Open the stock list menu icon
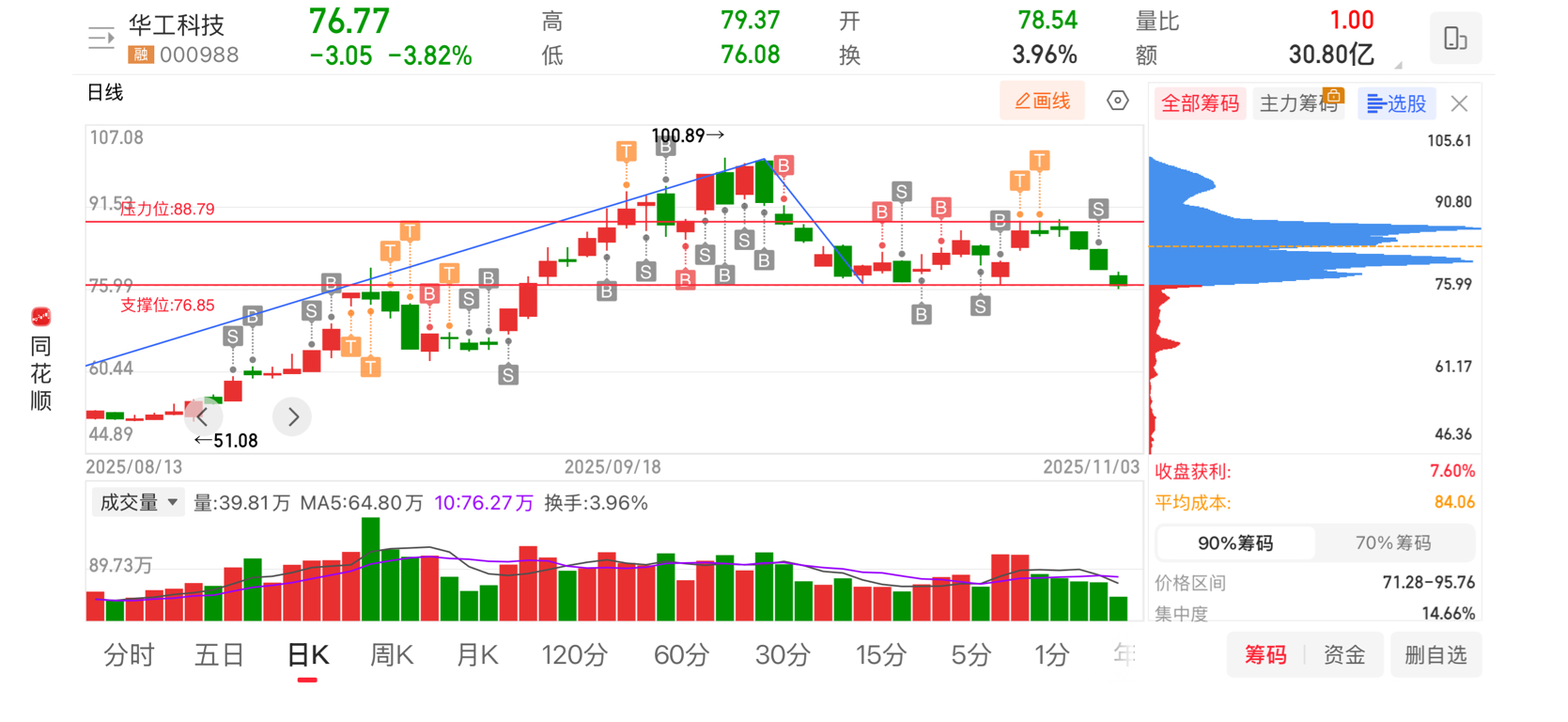The height and width of the screenshot is (722, 1568). coord(101,39)
